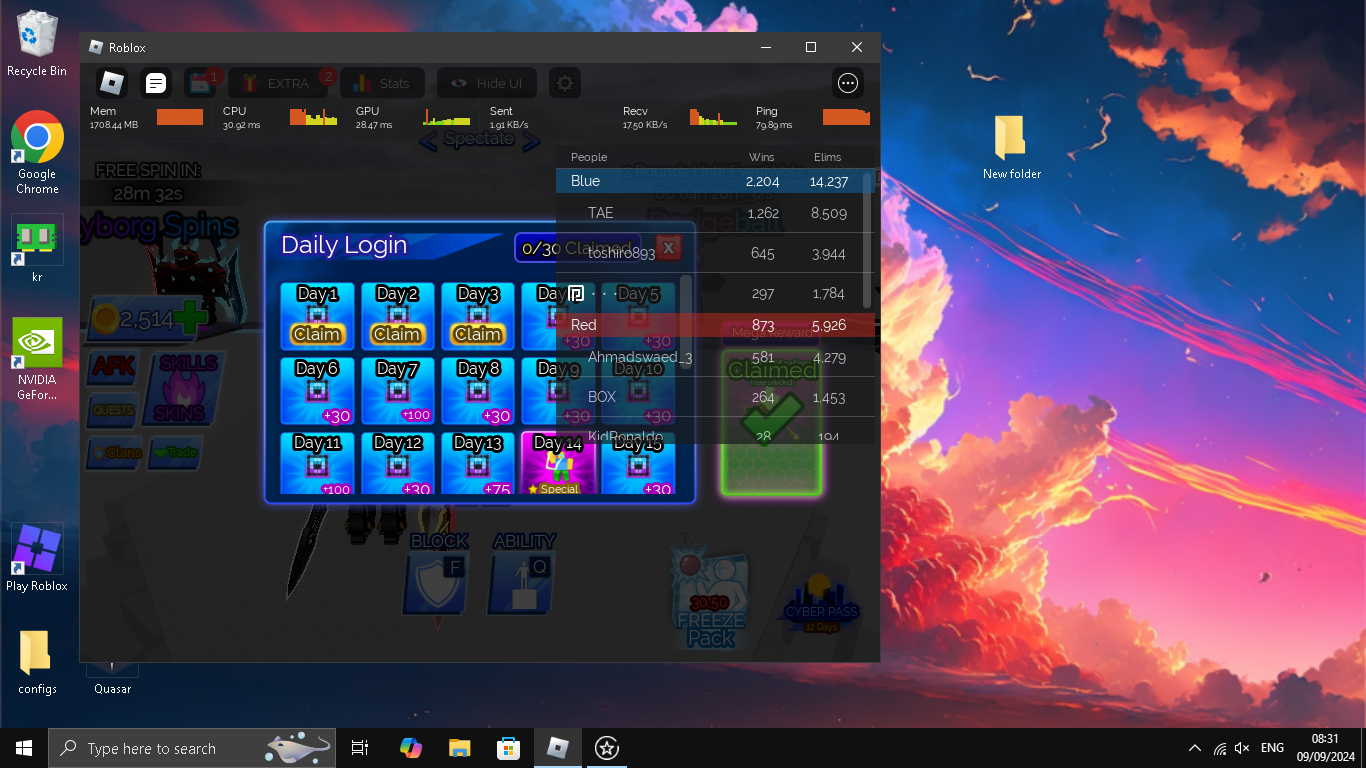Close the Daily Login window with red X
1366x768 pixels.
(x=669, y=248)
